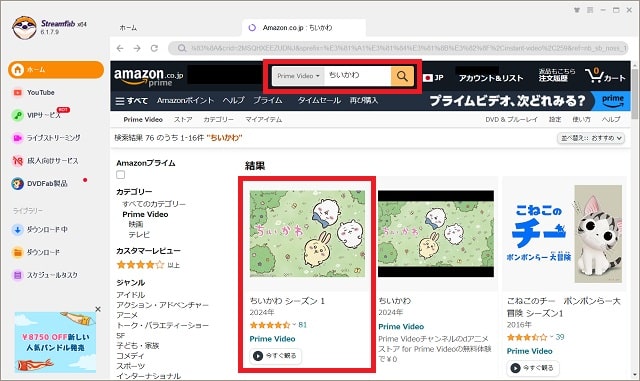
Task: Select 映画 category filter
Action: (x=136, y=224)
